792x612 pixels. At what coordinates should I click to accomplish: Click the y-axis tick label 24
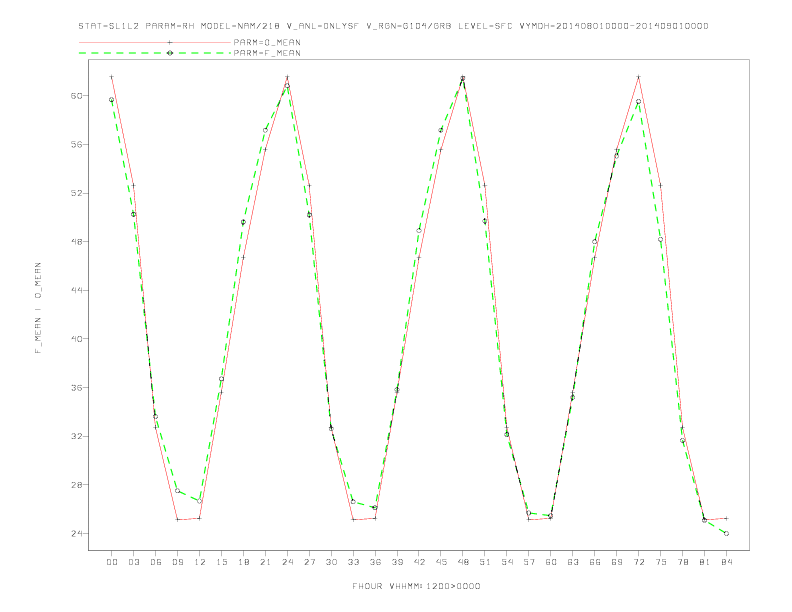tap(77, 534)
